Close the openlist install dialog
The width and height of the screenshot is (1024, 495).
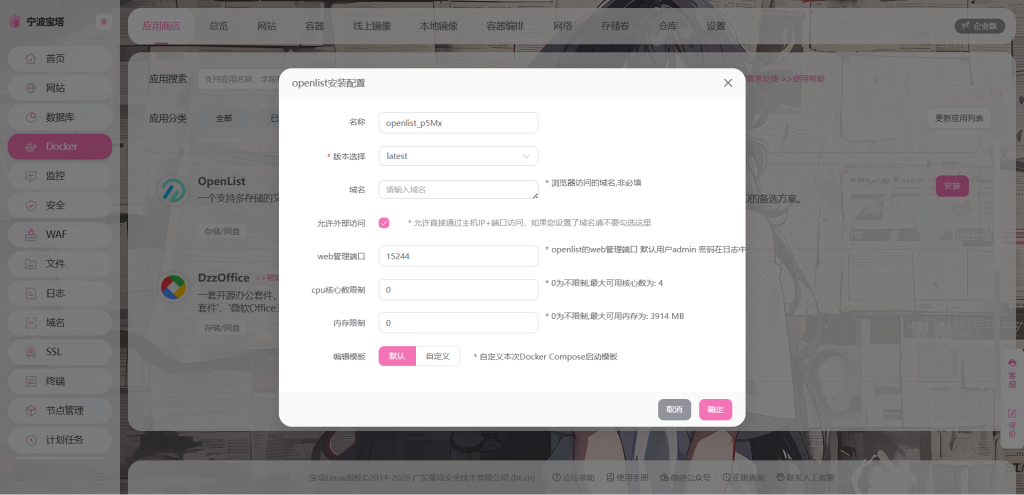click(728, 83)
